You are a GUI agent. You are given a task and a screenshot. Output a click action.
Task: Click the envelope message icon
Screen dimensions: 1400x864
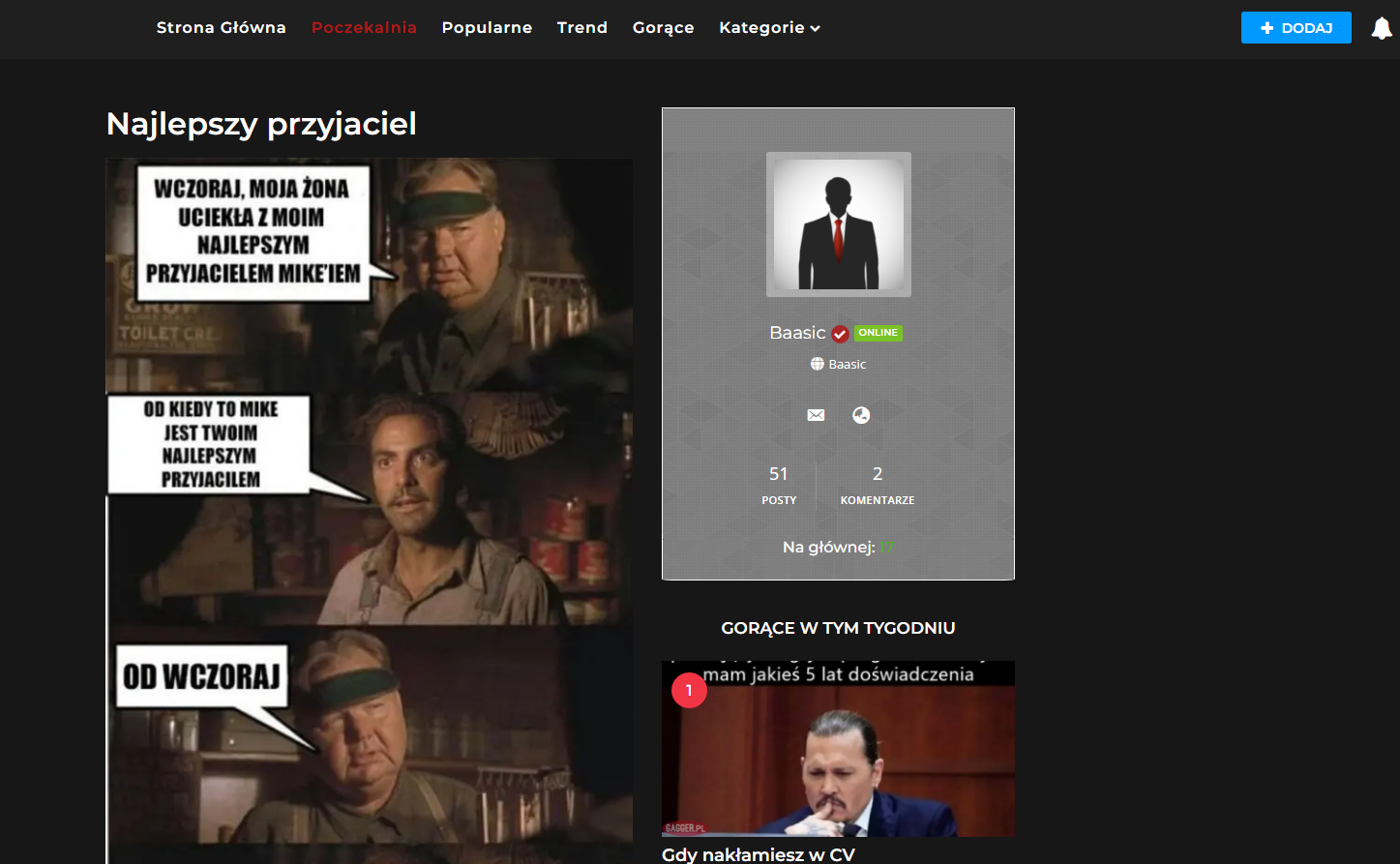tap(816, 415)
